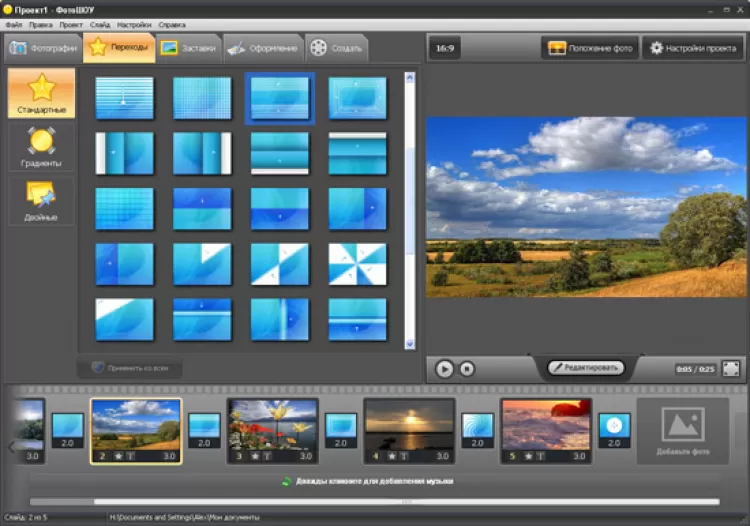Play the slideshow preview
750x526 pixels.
coord(444,369)
